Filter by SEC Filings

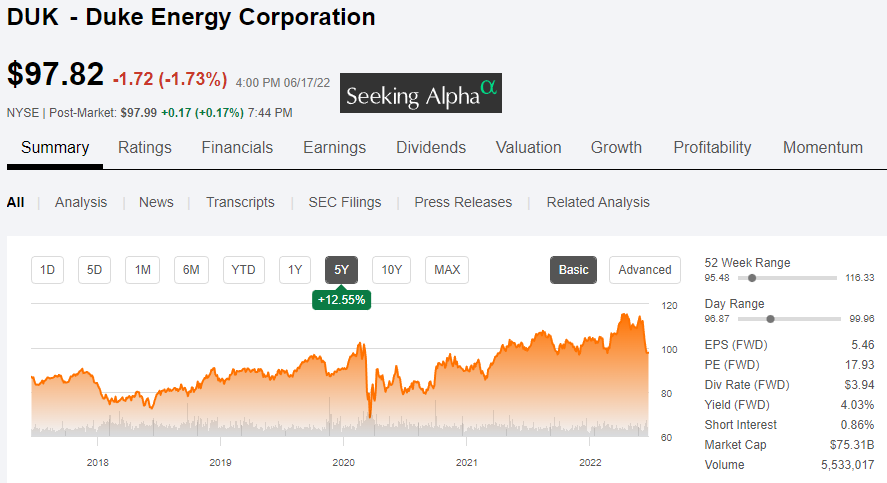[x=344, y=202]
